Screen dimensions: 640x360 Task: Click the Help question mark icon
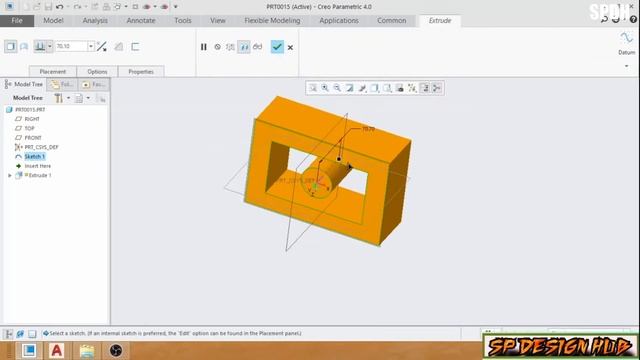(x=633, y=19)
